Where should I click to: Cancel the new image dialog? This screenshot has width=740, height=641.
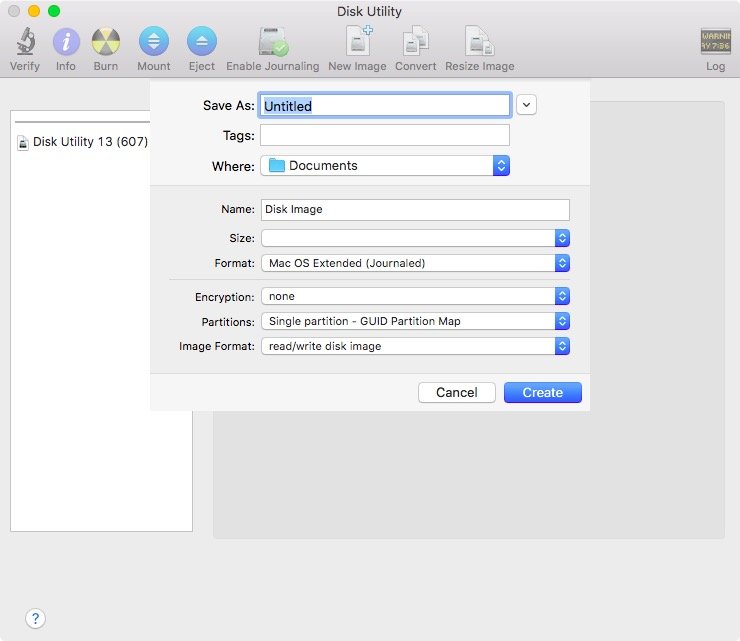(456, 392)
